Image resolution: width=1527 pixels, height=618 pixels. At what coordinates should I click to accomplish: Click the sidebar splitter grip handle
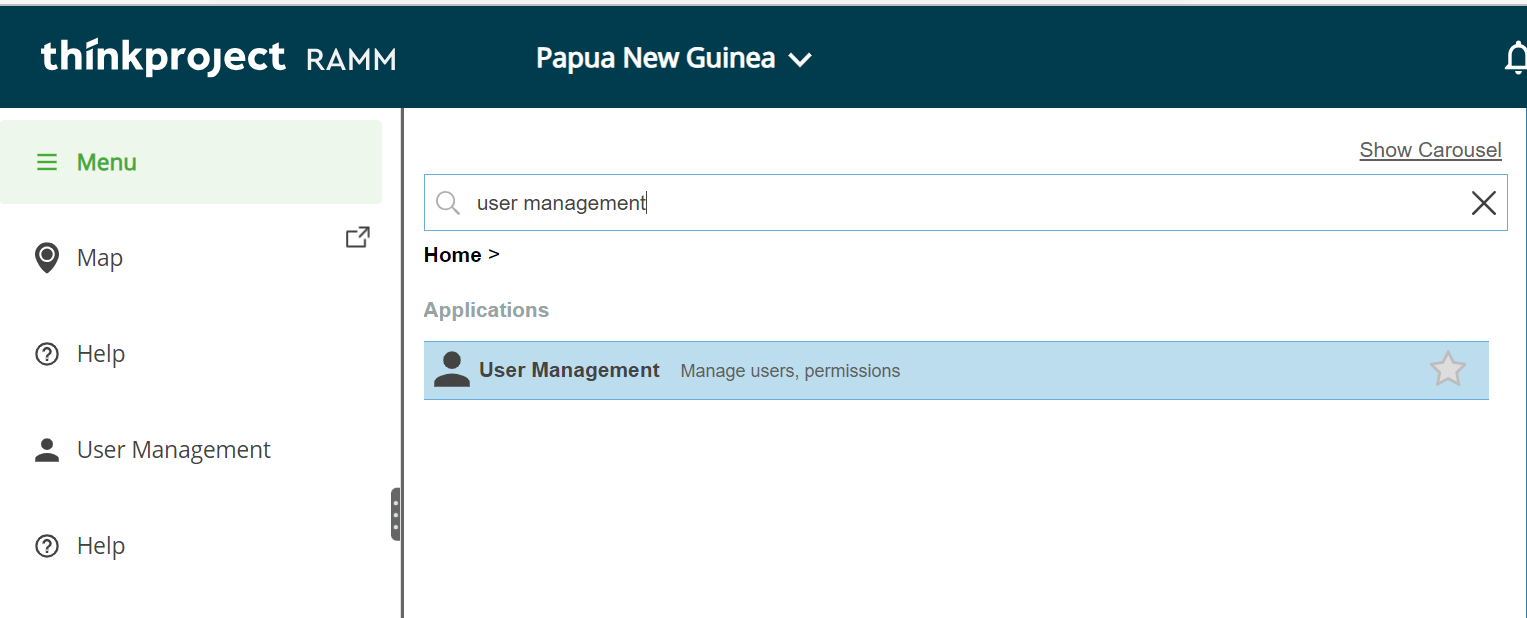tap(396, 514)
